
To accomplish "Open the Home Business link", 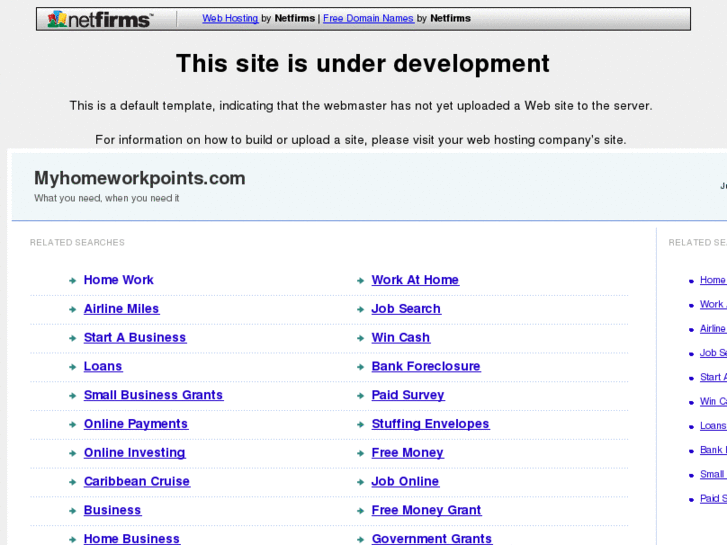I will tap(132, 538).
